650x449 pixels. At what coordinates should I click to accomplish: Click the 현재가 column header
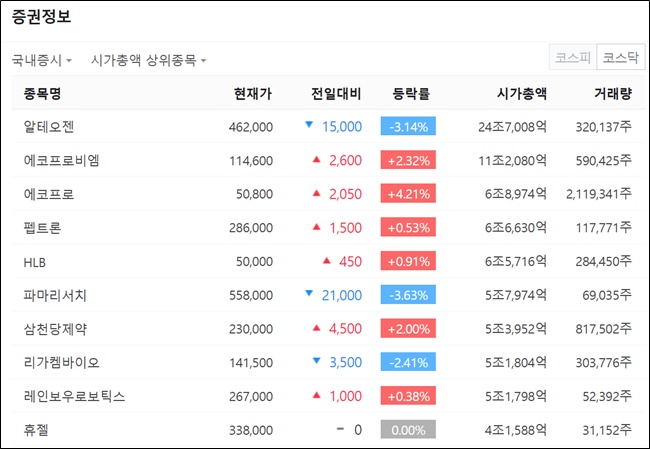(x=253, y=94)
